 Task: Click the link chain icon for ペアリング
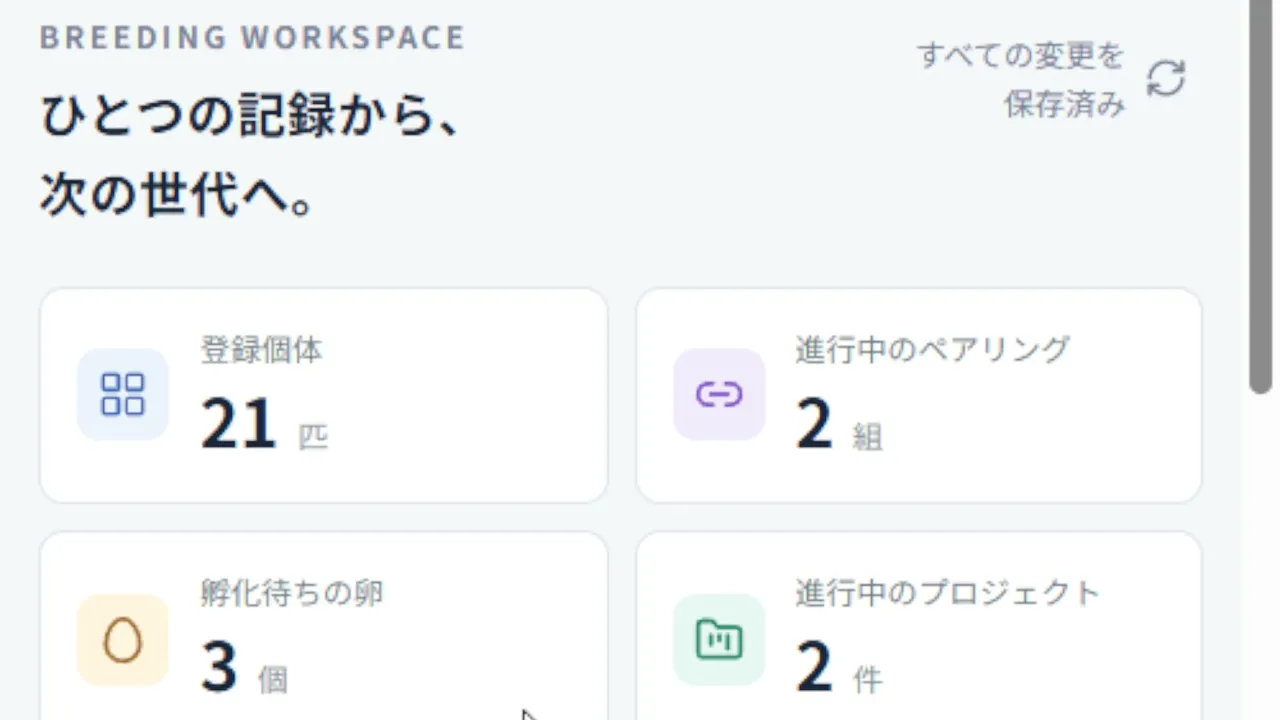pos(719,394)
